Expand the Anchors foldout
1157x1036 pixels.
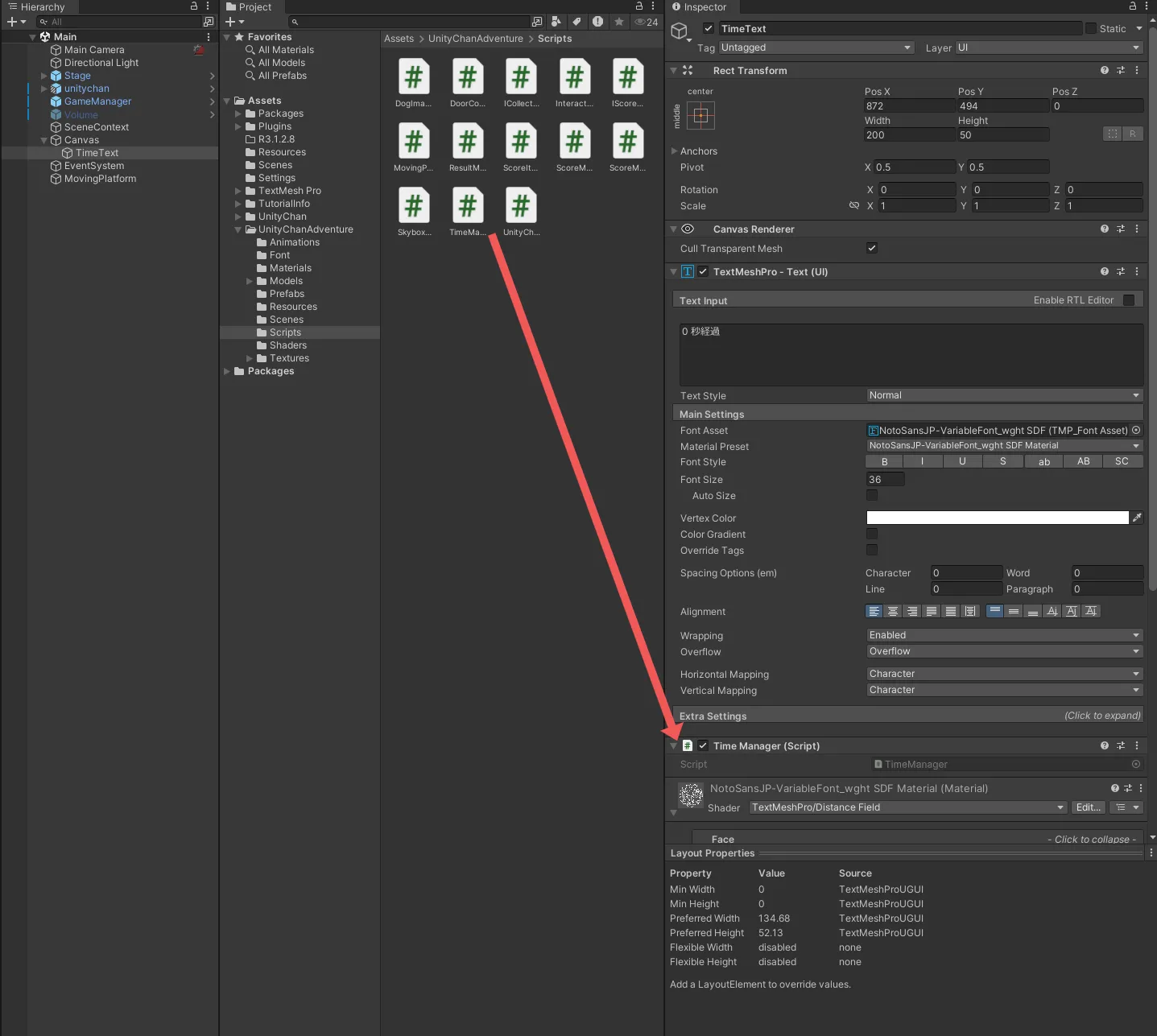click(x=675, y=151)
